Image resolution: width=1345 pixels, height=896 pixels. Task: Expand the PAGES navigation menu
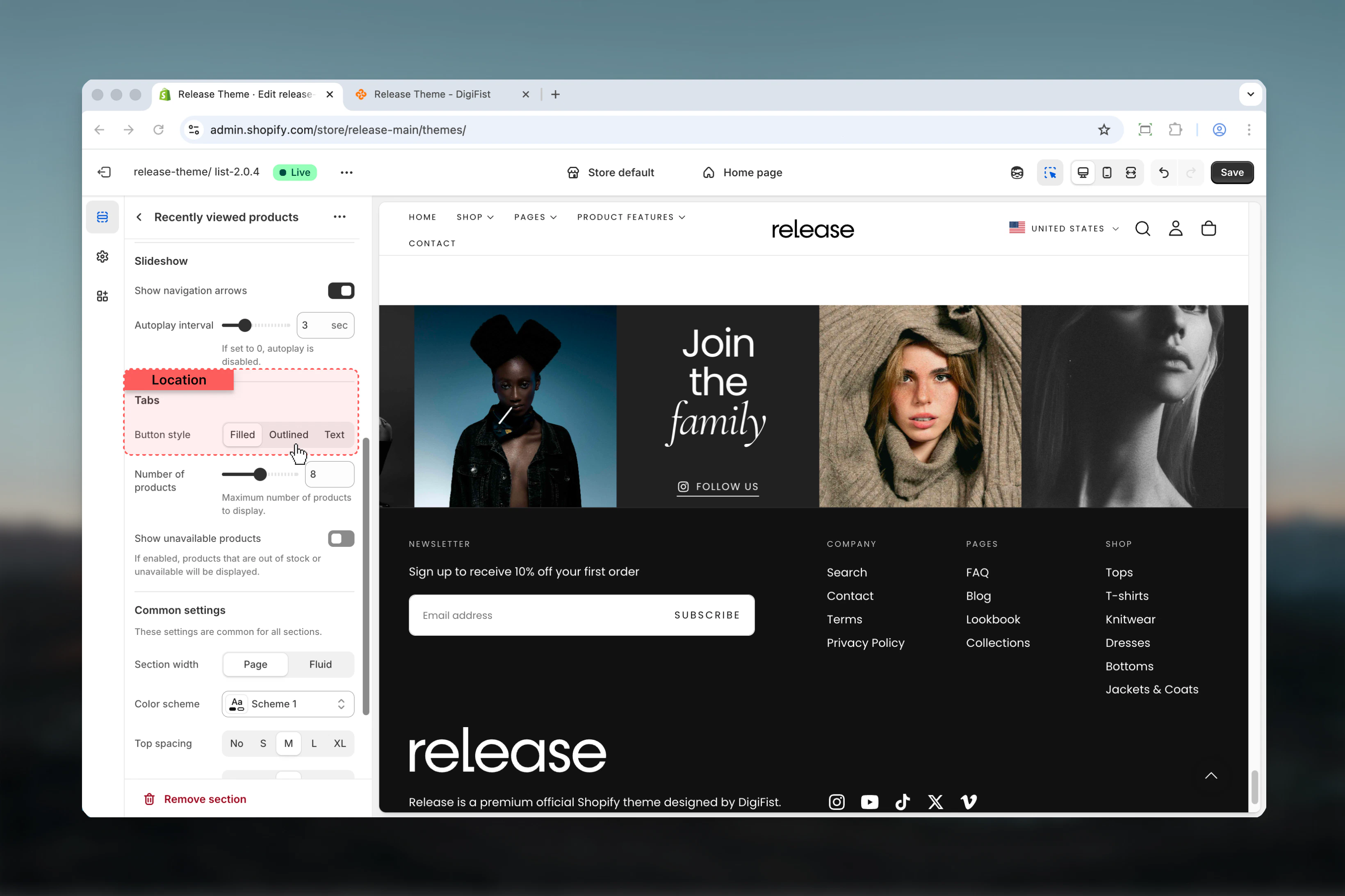click(535, 217)
